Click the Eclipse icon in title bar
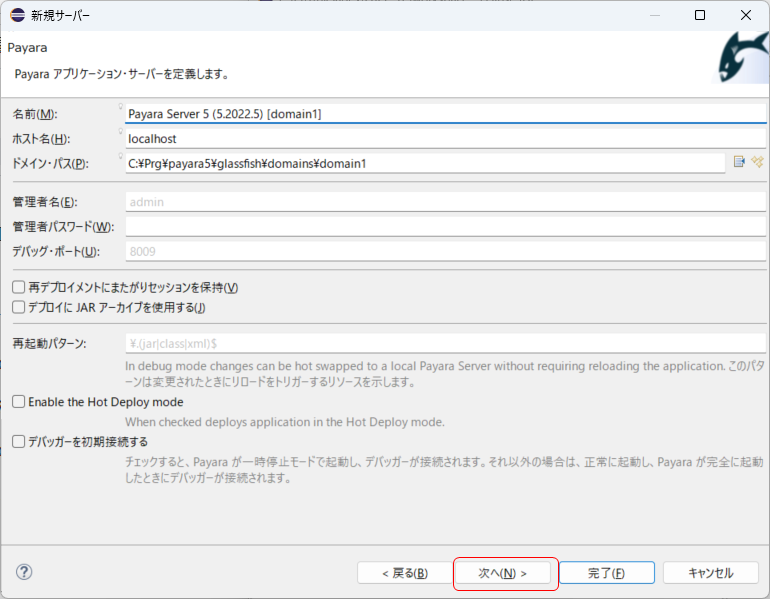The width and height of the screenshot is (770, 599). click(17, 15)
